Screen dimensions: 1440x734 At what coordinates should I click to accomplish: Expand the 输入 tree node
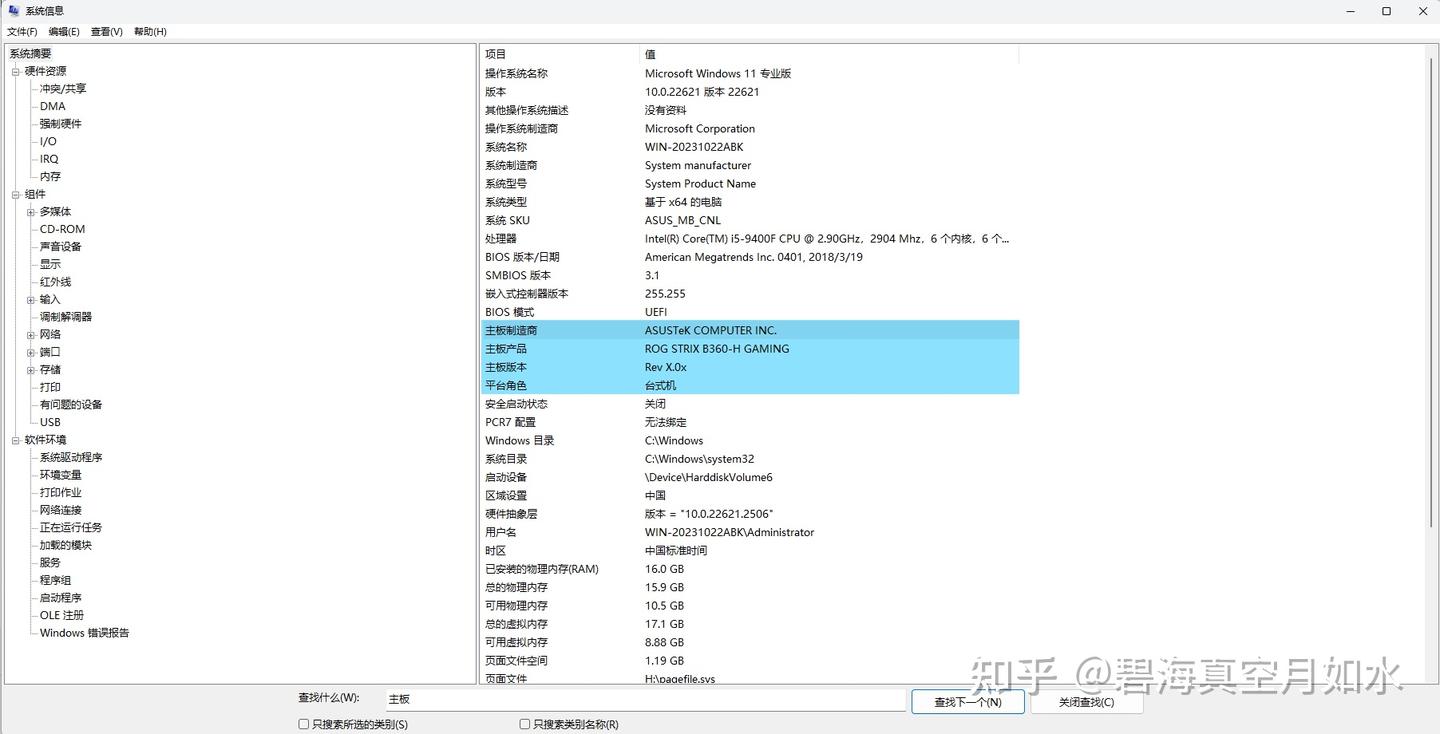[29, 299]
